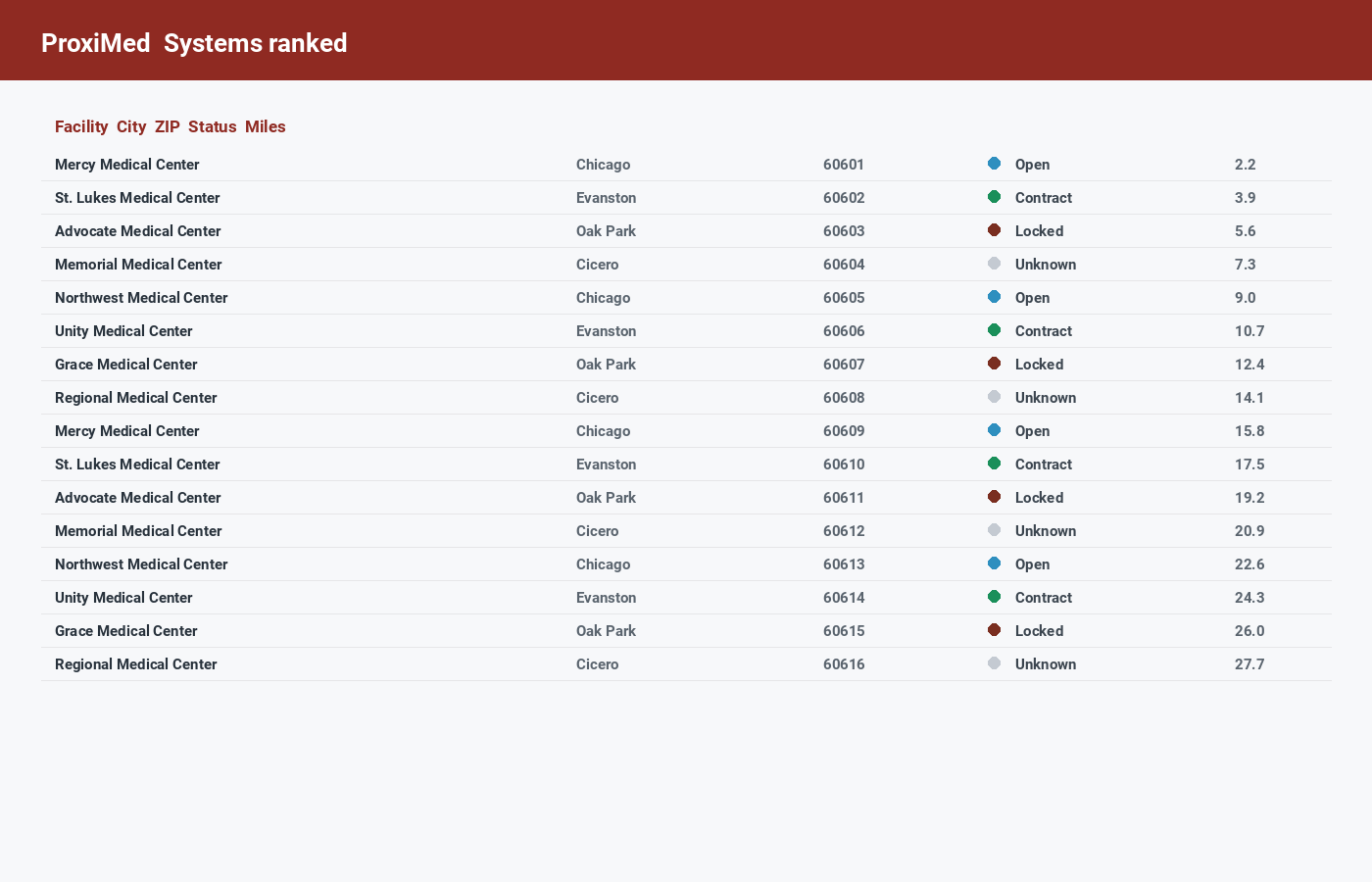Image resolution: width=1372 pixels, height=882 pixels.
Task: Click the Locked status dot for ZIP 60615
Action: 994,630
